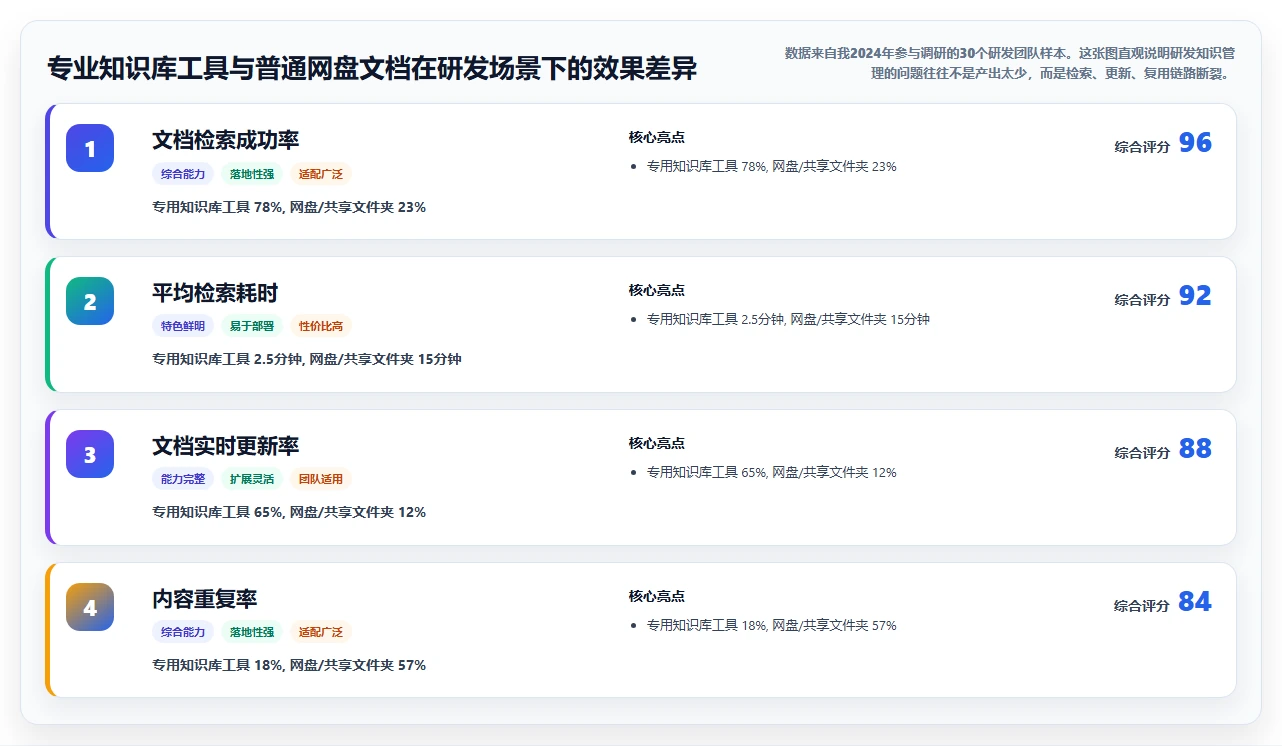Screen dimensions: 1282x746
Task: Click bullet item with 78% and 23%
Action: [x=772, y=167]
